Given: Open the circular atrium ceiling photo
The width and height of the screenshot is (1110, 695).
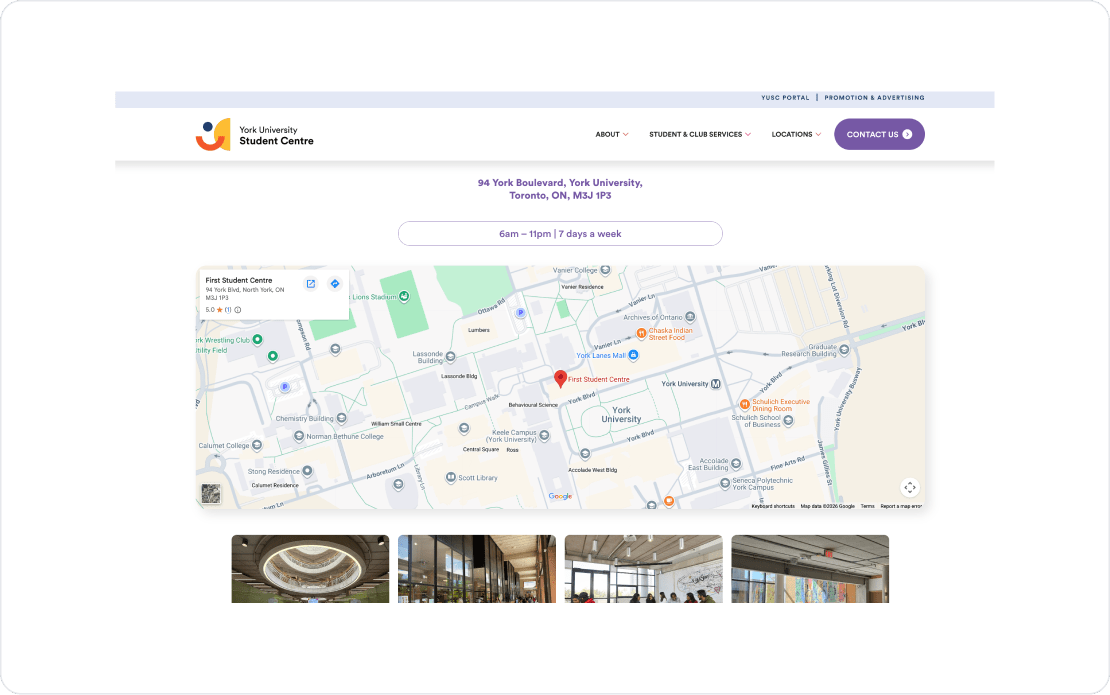Looking at the screenshot, I should pyautogui.click(x=310, y=569).
